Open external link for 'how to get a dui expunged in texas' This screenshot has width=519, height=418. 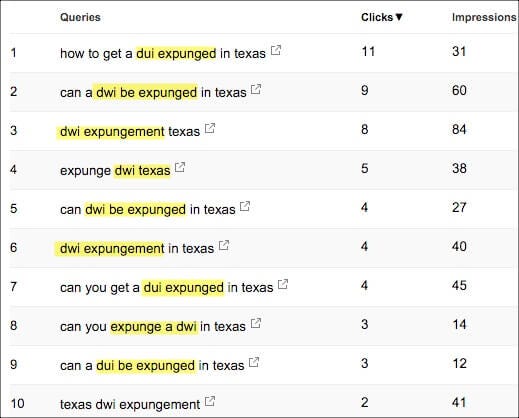pyautogui.click(x=276, y=50)
